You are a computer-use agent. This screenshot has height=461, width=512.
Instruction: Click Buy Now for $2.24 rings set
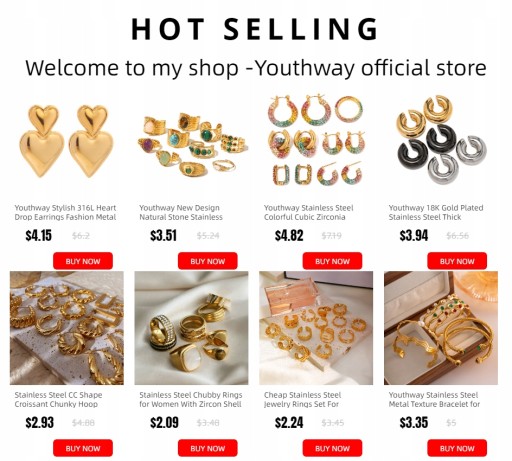click(332, 448)
